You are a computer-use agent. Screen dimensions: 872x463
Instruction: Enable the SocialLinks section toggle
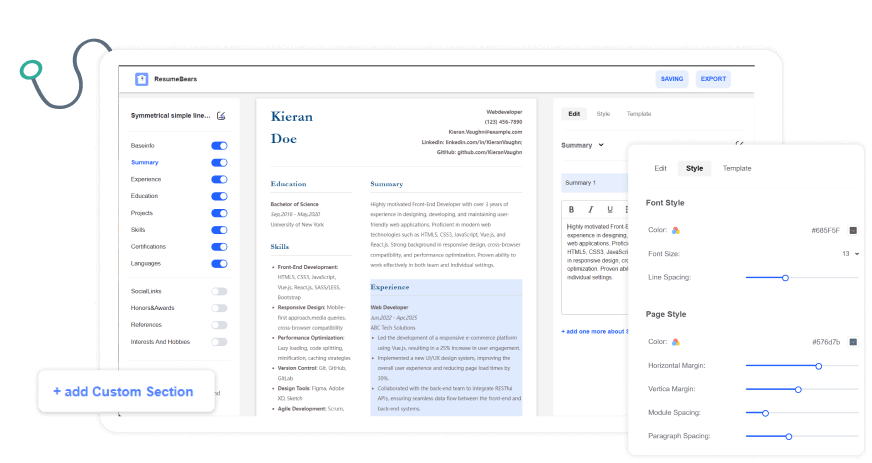pyautogui.click(x=219, y=291)
